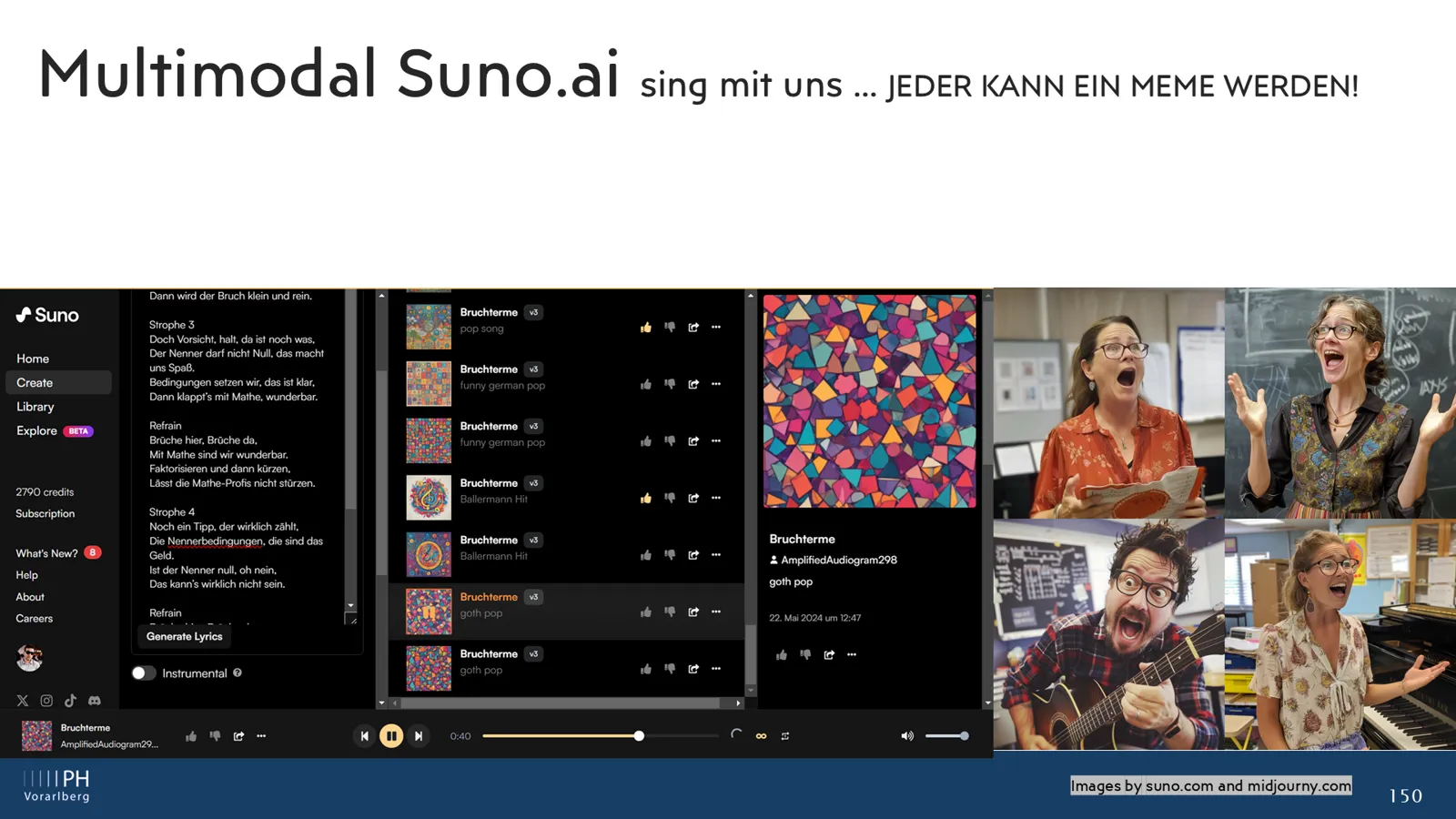Pause the playing goth pop thumbnail
This screenshot has height=819, width=1456.
point(429,612)
